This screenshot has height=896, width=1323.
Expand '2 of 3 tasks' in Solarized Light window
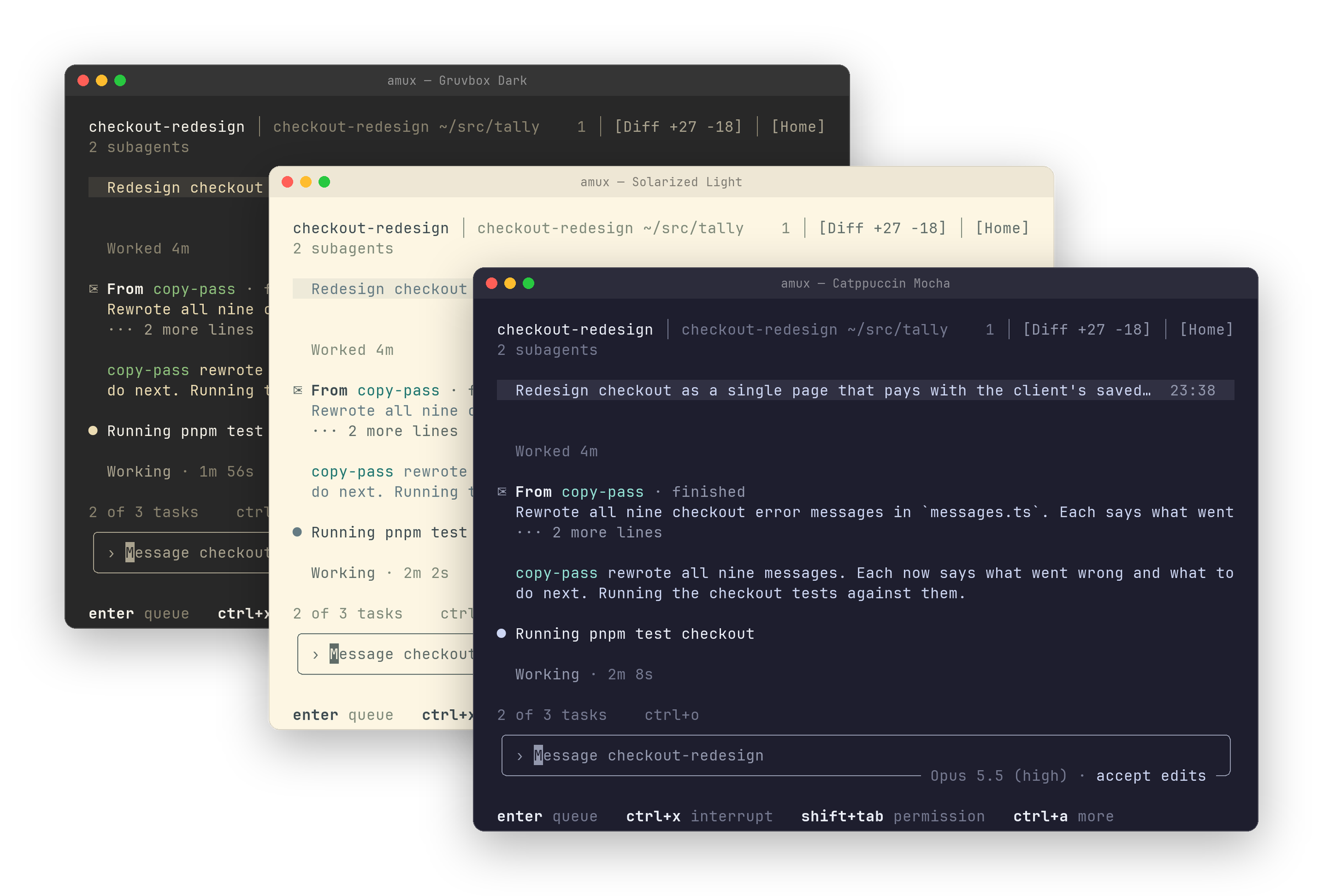click(347, 614)
